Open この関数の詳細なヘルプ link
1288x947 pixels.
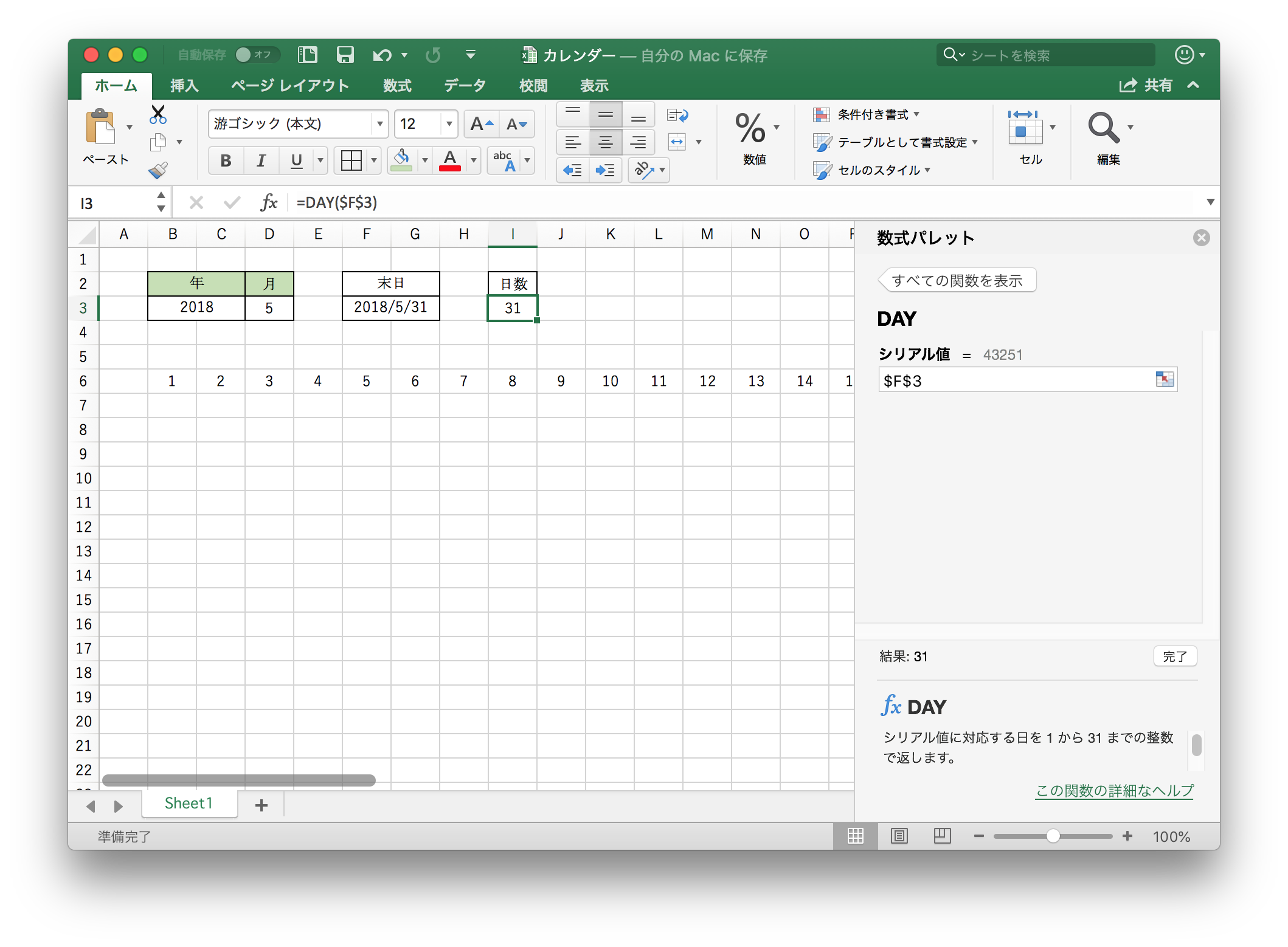coord(1113,791)
